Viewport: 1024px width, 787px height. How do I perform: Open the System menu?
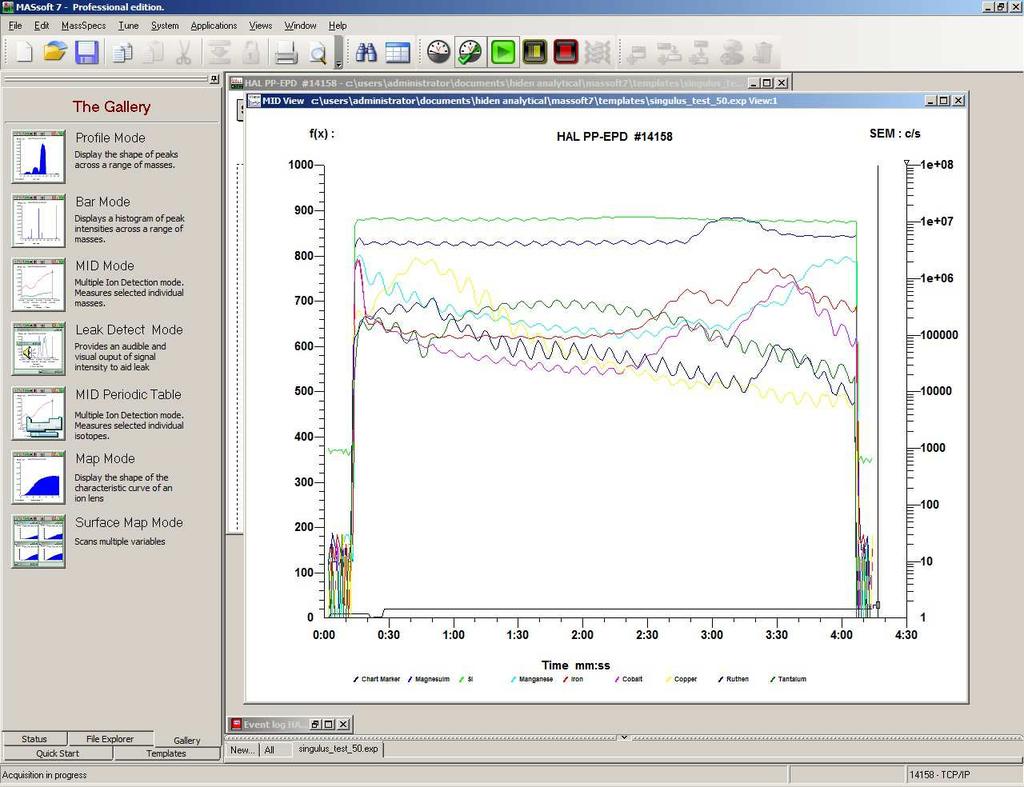[165, 25]
